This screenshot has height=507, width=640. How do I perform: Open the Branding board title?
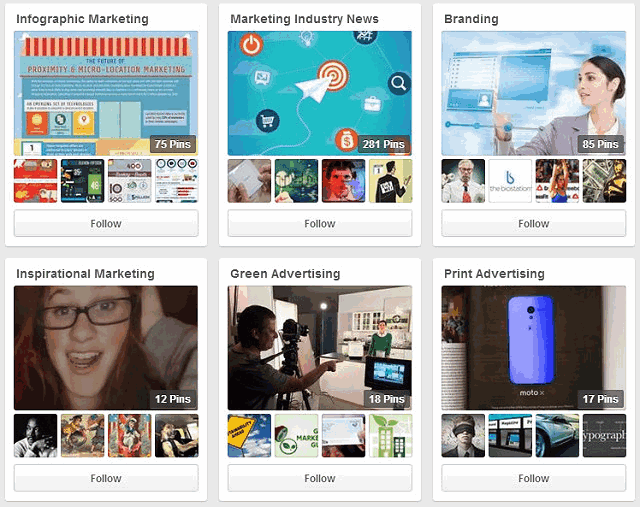pos(471,19)
